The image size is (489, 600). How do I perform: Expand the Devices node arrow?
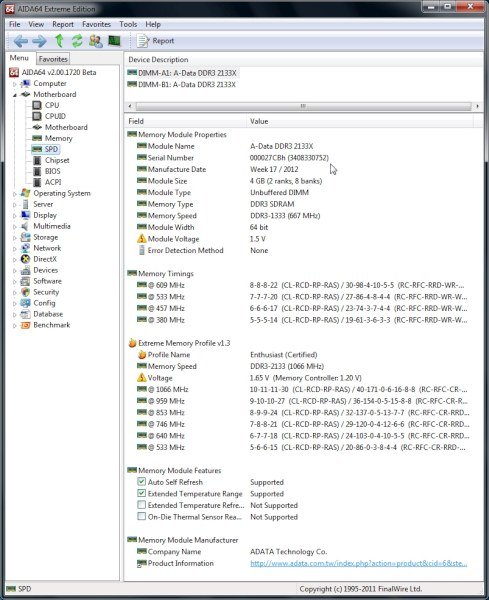[x=15, y=271]
